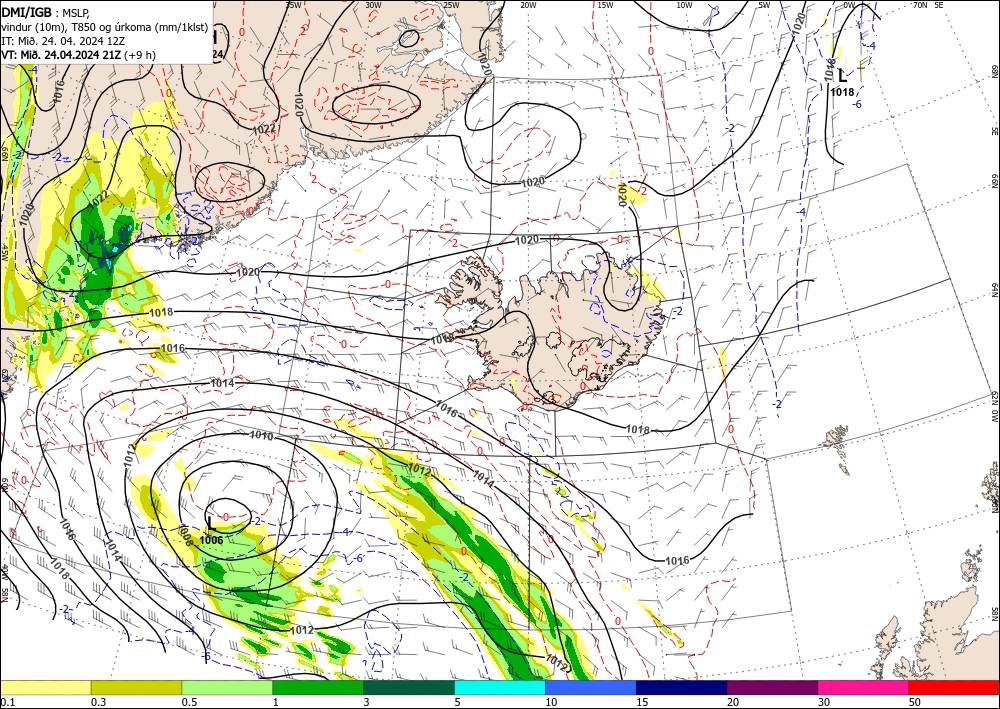Click the purple 20 mm legend swatch

pyautogui.click(x=772, y=687)
